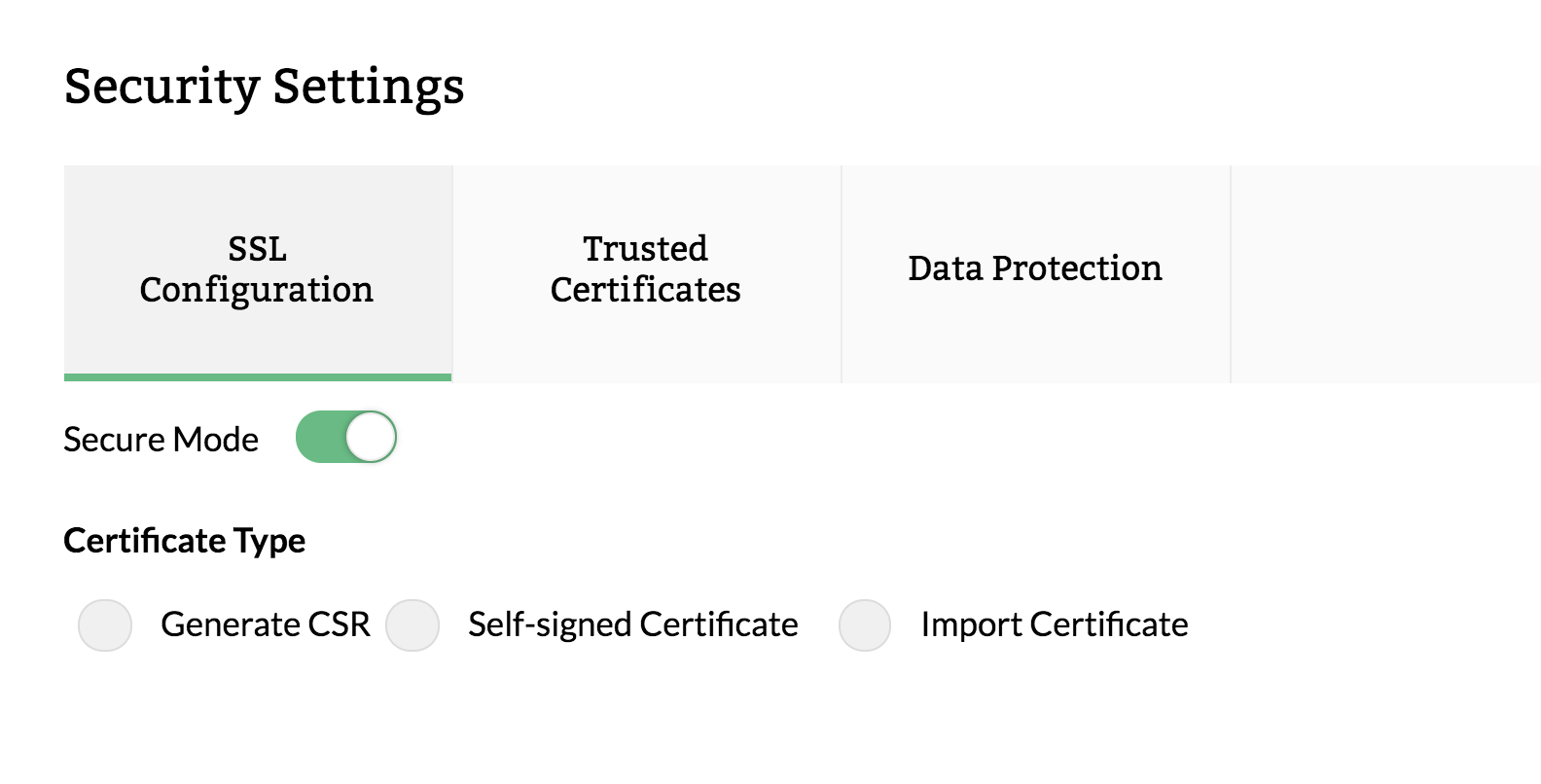Choose the Self-signed Certificate radio button
This screenshot has width=1541, height=784.
click(412, 624)
